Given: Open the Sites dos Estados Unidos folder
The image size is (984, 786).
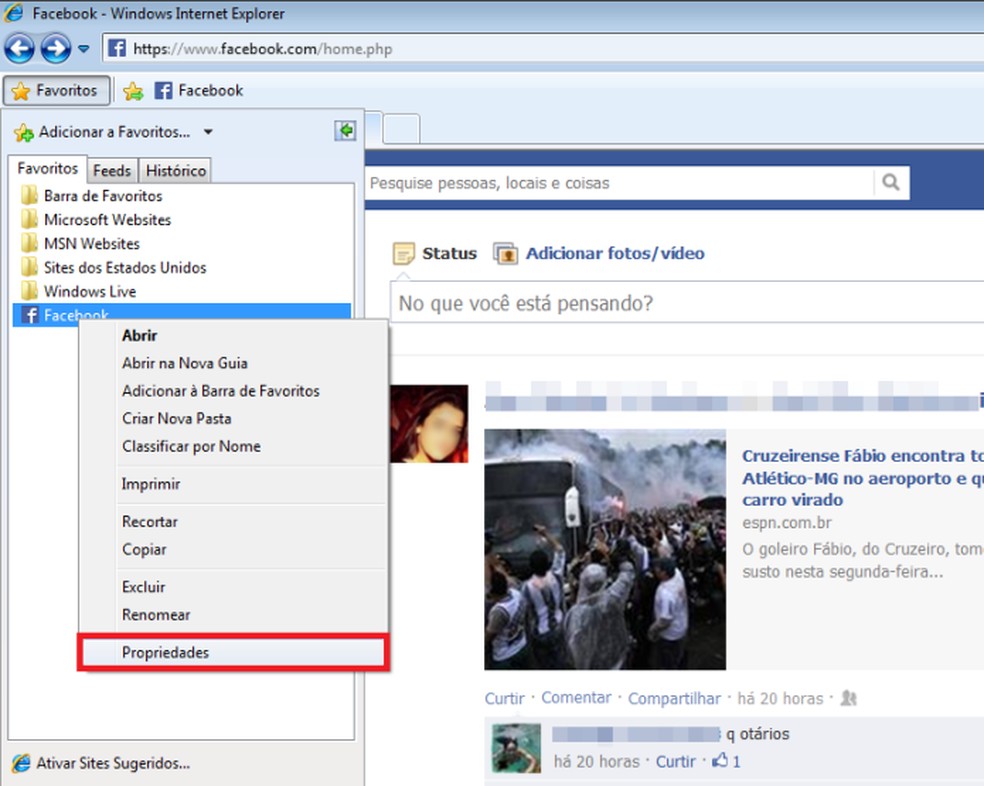Looking at the screenshot, I should [x=114, y=267].
